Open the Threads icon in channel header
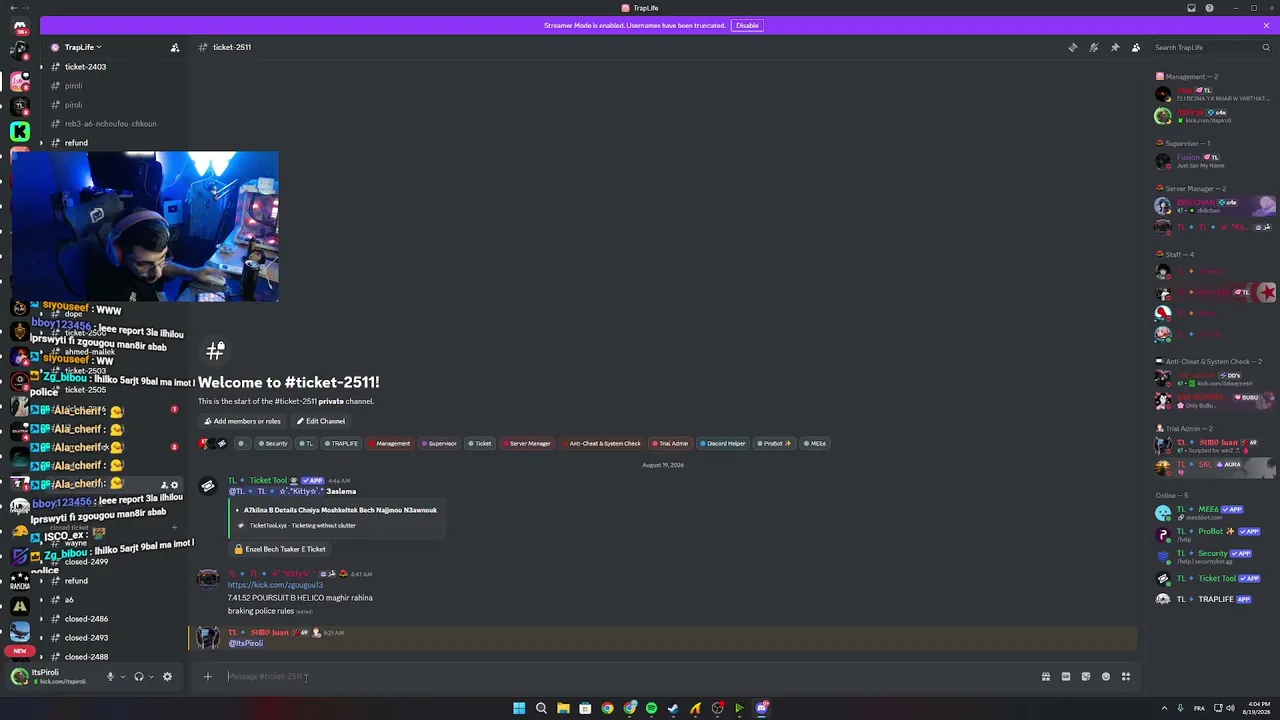This screenshot has width=1280, height=720. point(1073,47)
